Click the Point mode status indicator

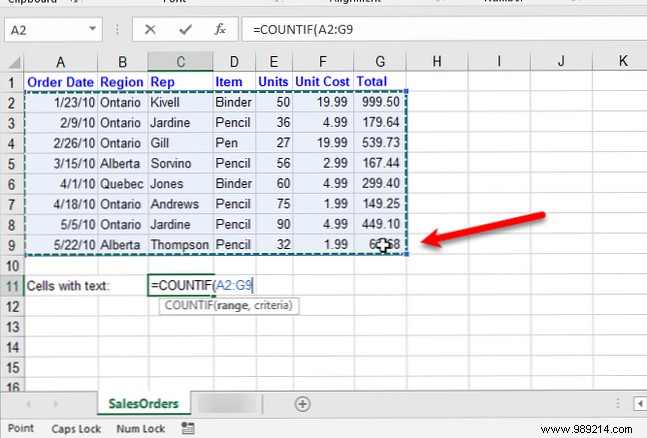(21, 429)
